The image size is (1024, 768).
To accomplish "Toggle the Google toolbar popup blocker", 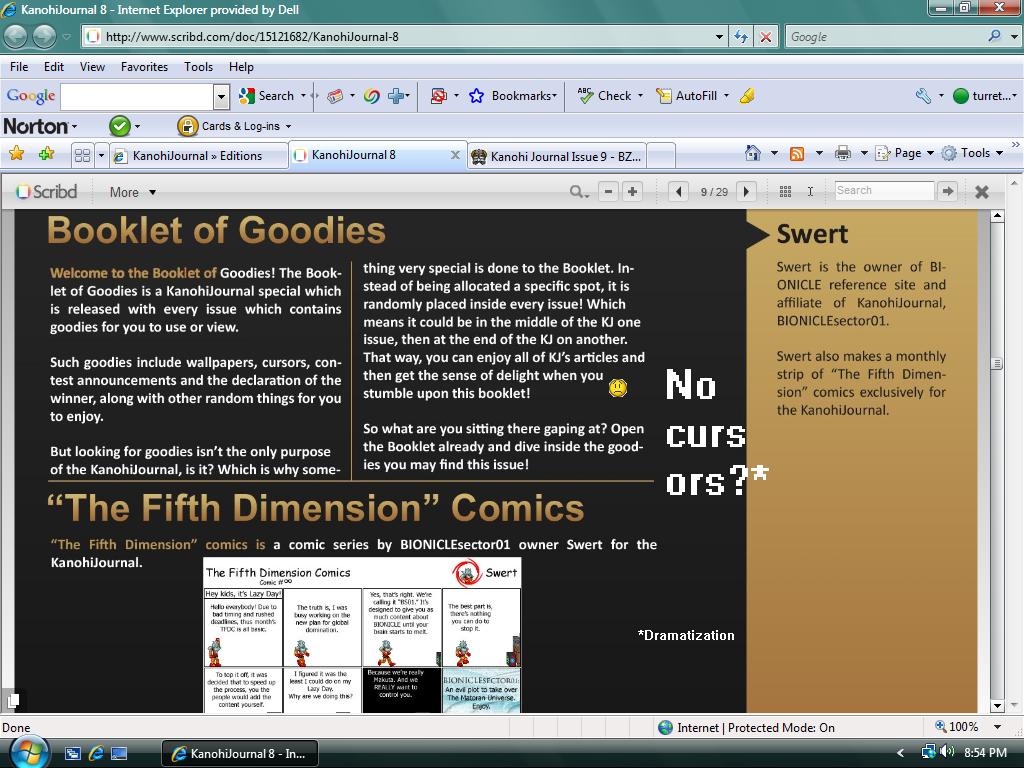I will pos(438,96).
